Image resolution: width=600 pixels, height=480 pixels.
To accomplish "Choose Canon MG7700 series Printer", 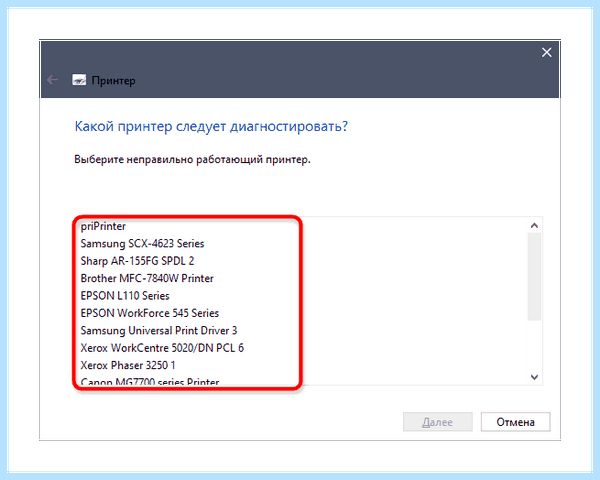I will pyautogui.click(x=150, y=381).
